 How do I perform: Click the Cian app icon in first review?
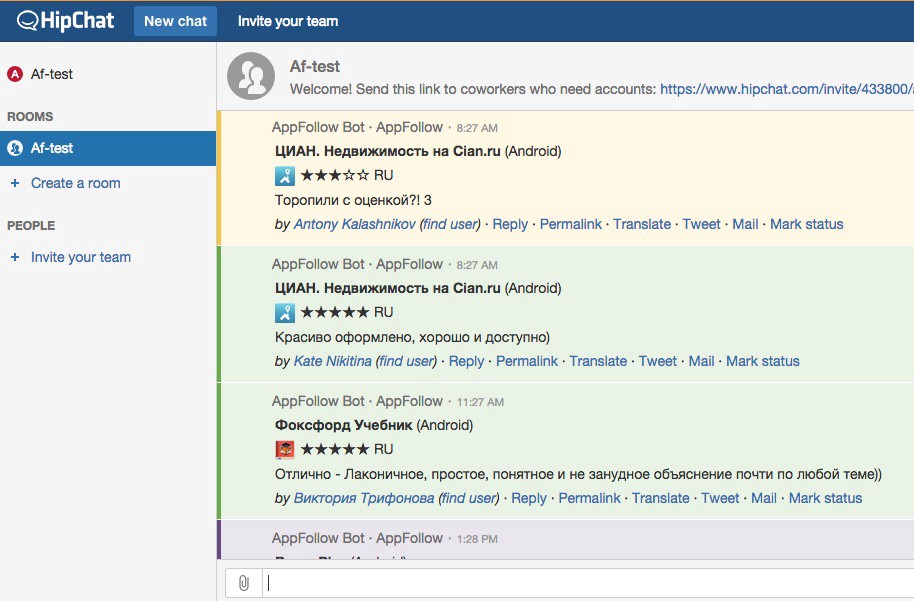(285, 176)
